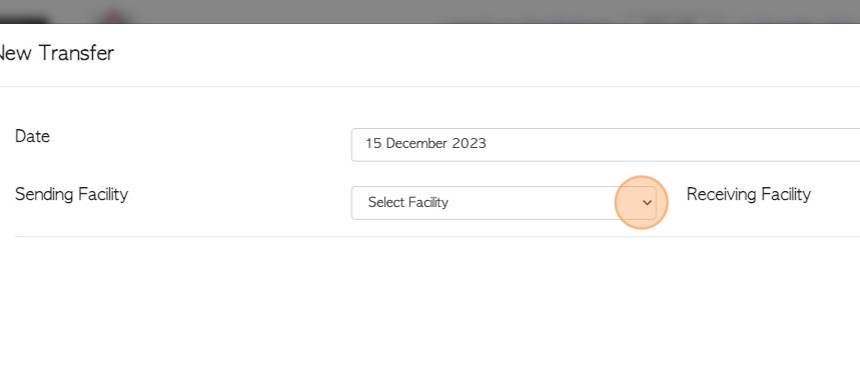The image size is (860, 391).
Task: Click the blurred reddish logo in the backdrop
Action: point(114,17)
